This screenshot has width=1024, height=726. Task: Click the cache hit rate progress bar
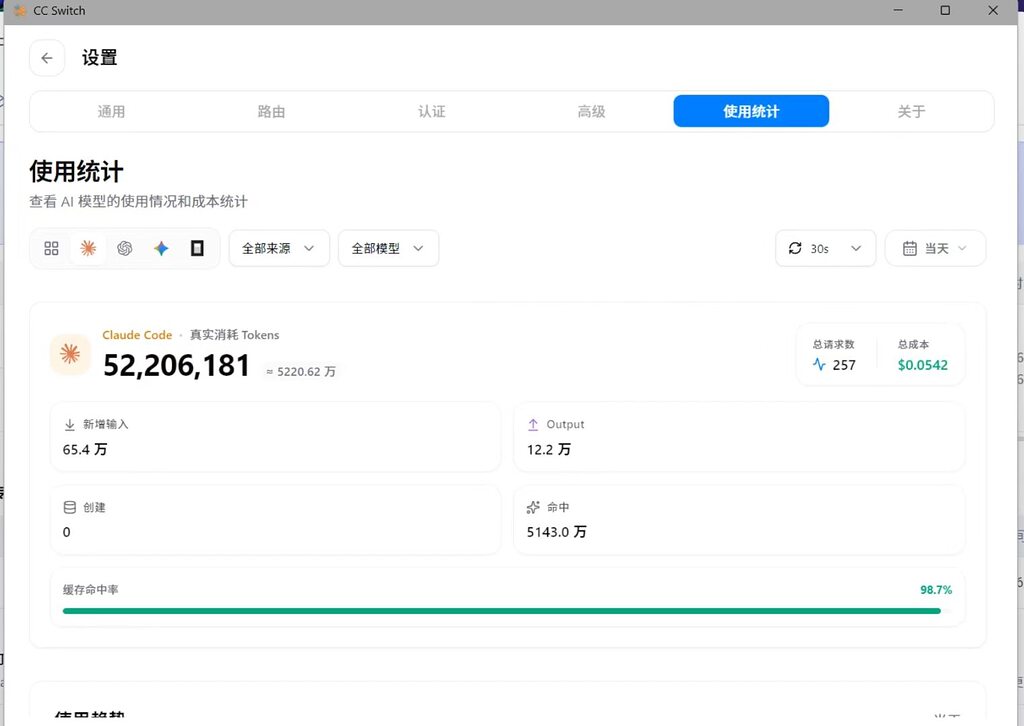tap(507, 611)
